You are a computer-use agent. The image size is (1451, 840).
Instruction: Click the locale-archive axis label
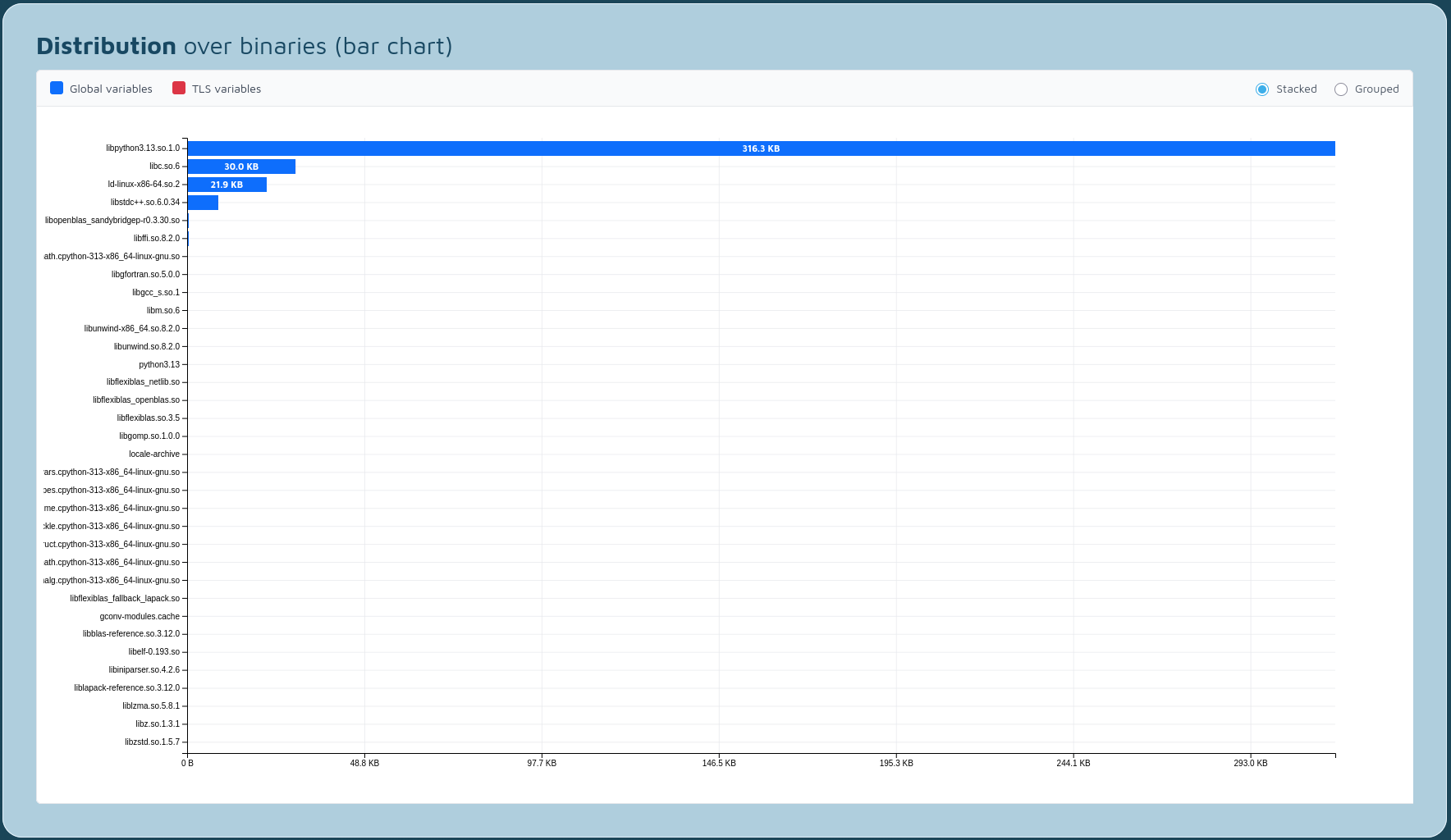(154, 454)
